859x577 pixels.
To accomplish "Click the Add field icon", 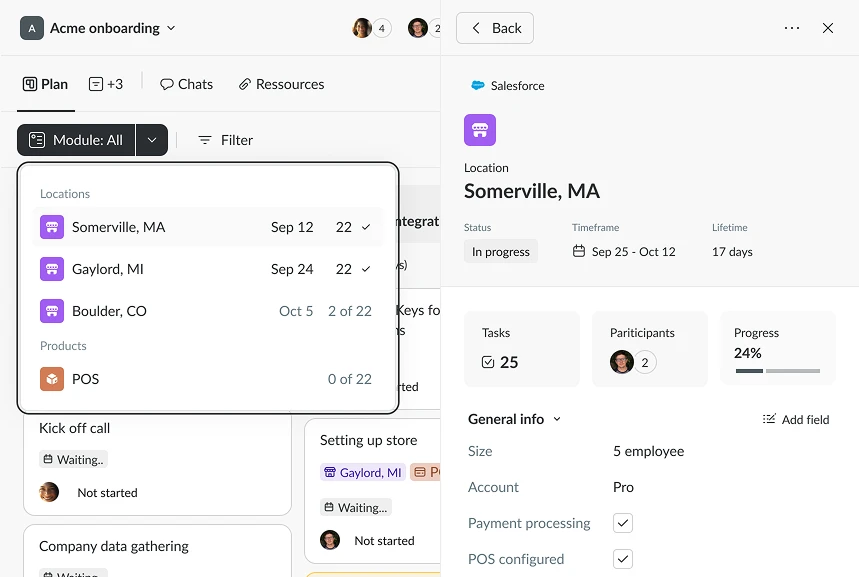I will 769,420.
